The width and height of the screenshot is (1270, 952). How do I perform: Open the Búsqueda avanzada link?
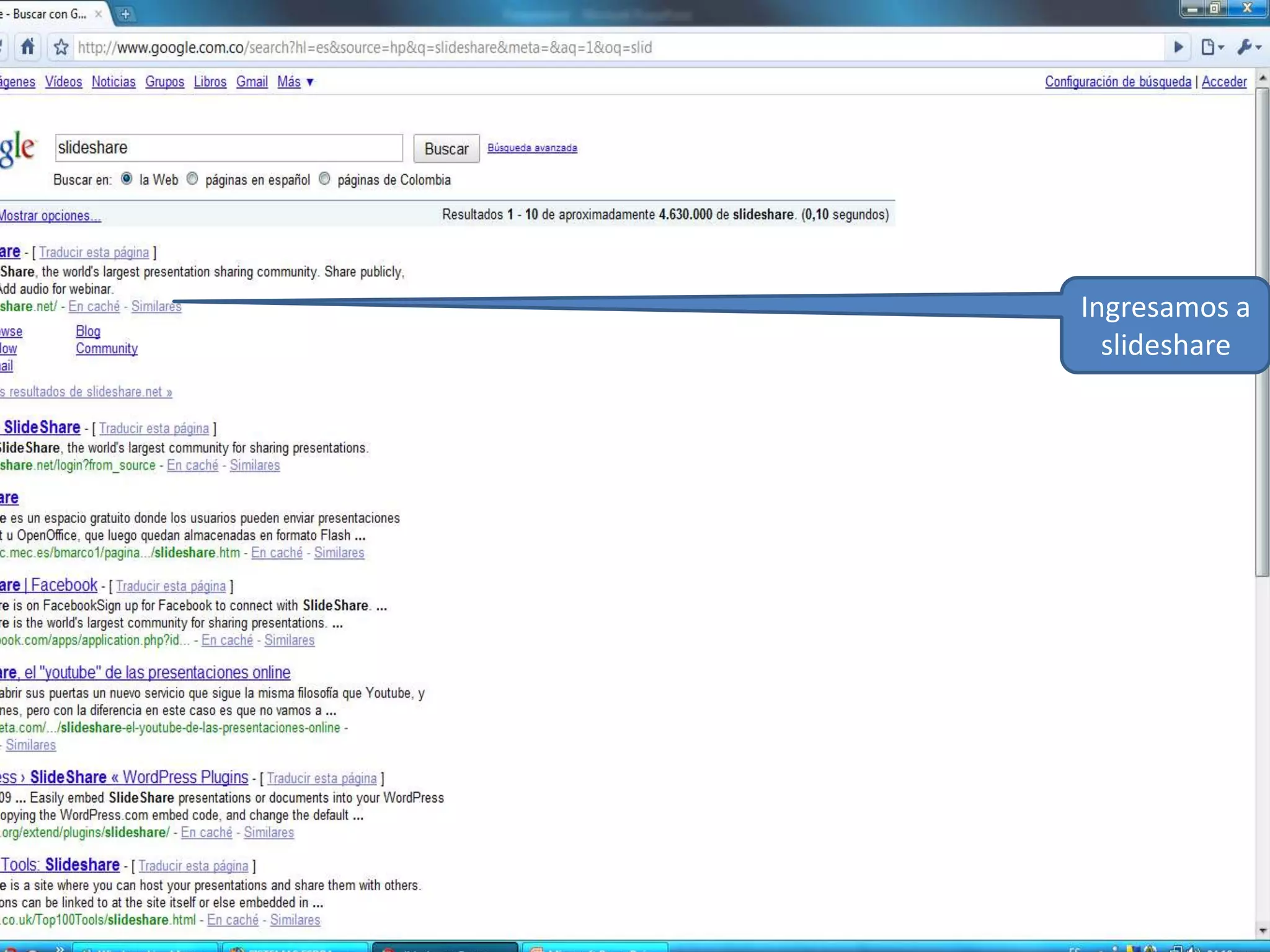pos(532,148)
